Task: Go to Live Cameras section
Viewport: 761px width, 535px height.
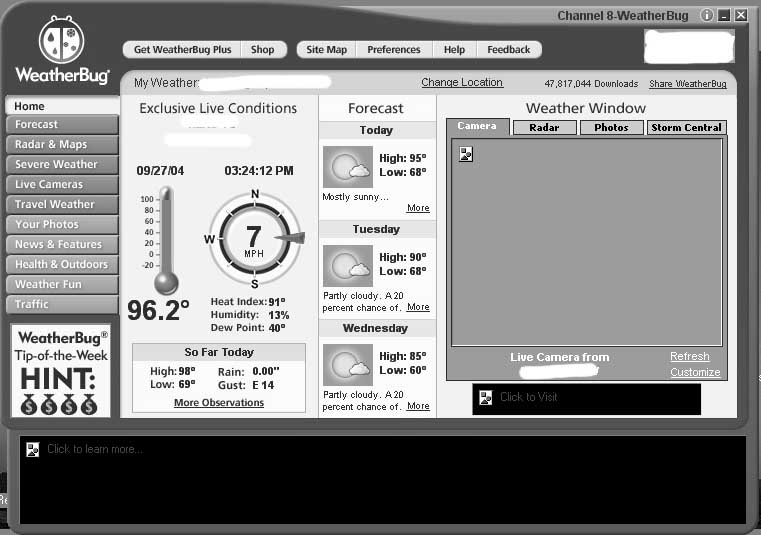Action: tap(61, 184)
